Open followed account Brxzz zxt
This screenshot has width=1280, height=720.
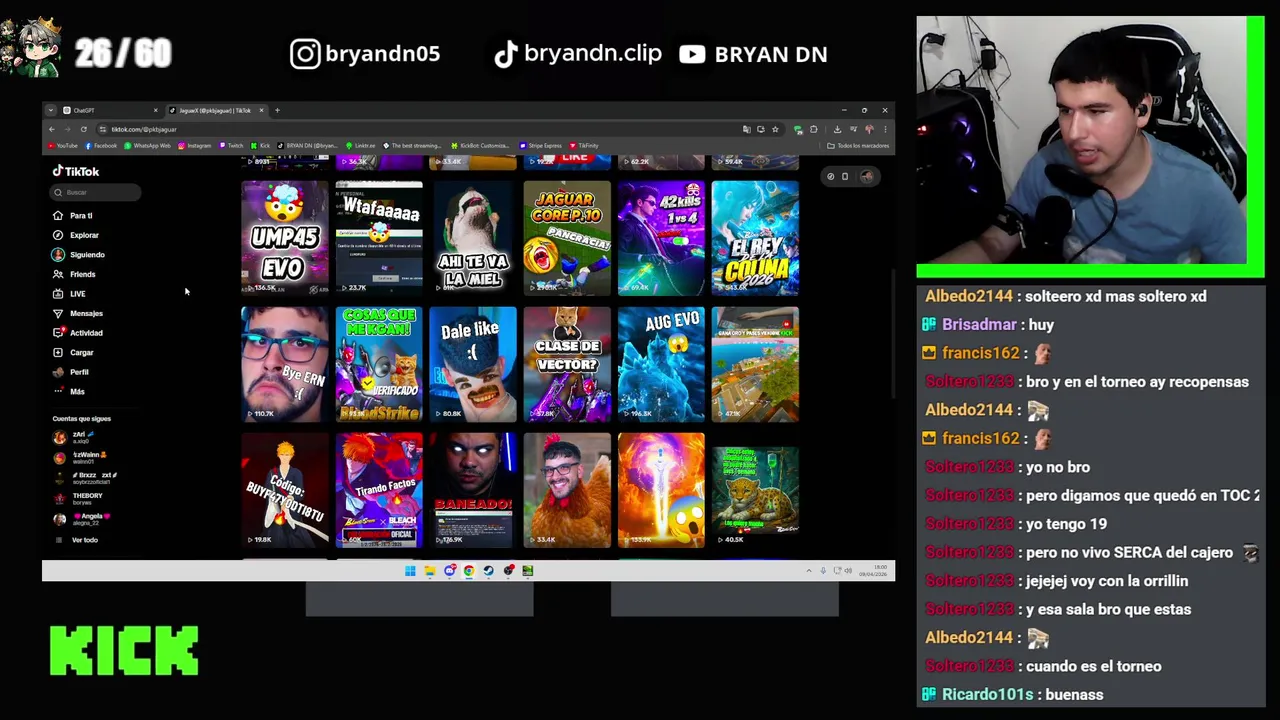coord(85,478)
